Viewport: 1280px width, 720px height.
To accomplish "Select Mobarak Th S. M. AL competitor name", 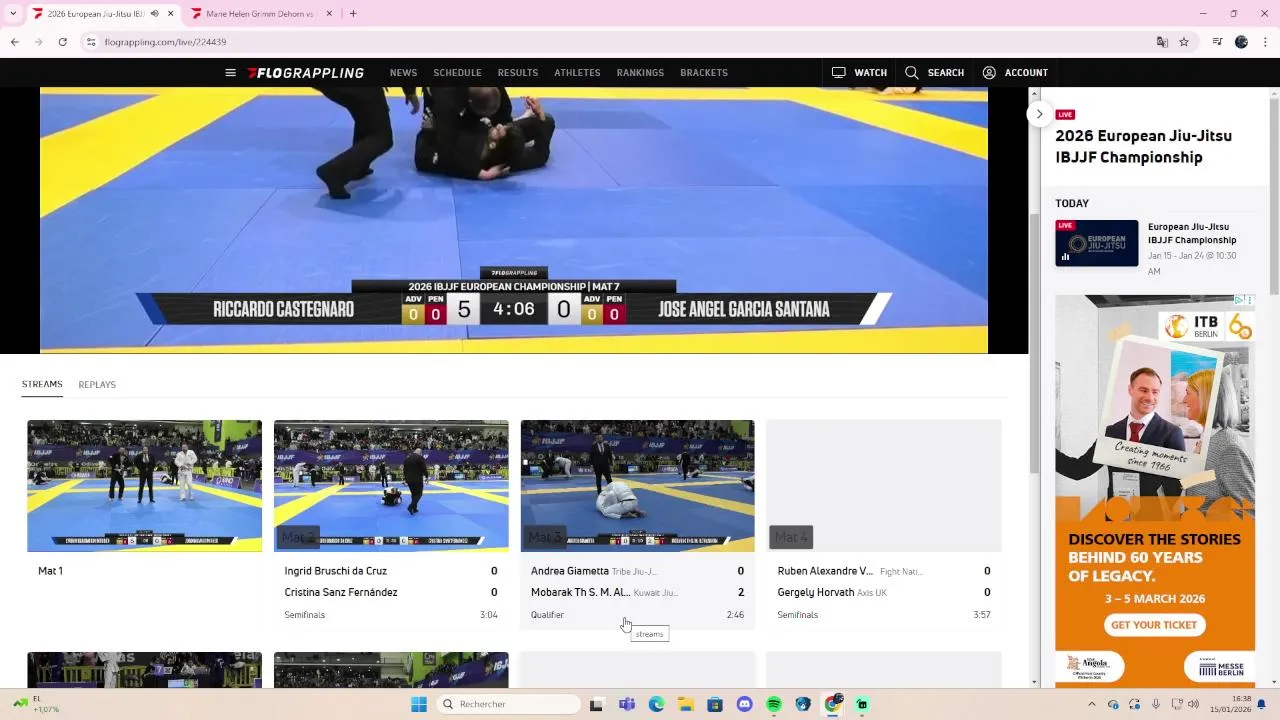I will pyautogui.click(x=581, y=592).
